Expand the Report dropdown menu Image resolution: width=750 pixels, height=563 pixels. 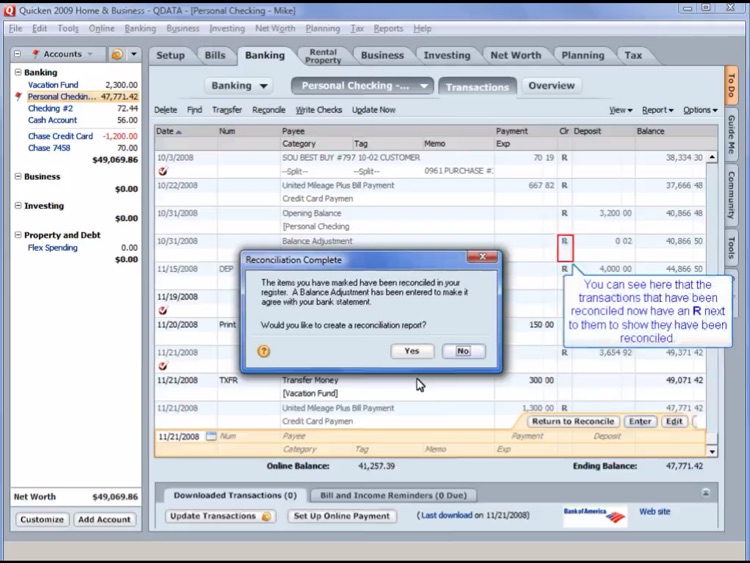(657, 110)
